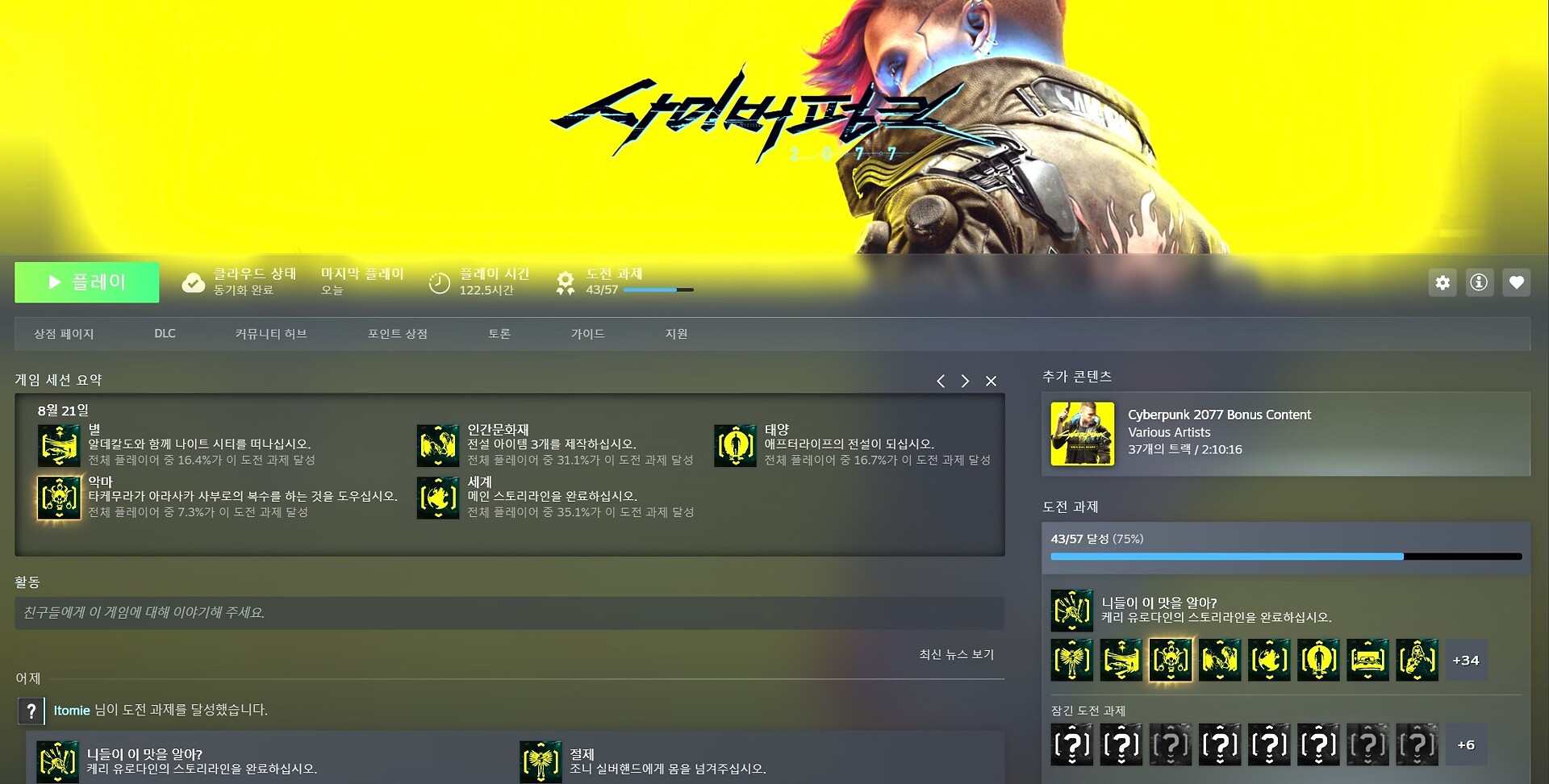Click the cloud sync status icon

[x=194, y=282]
